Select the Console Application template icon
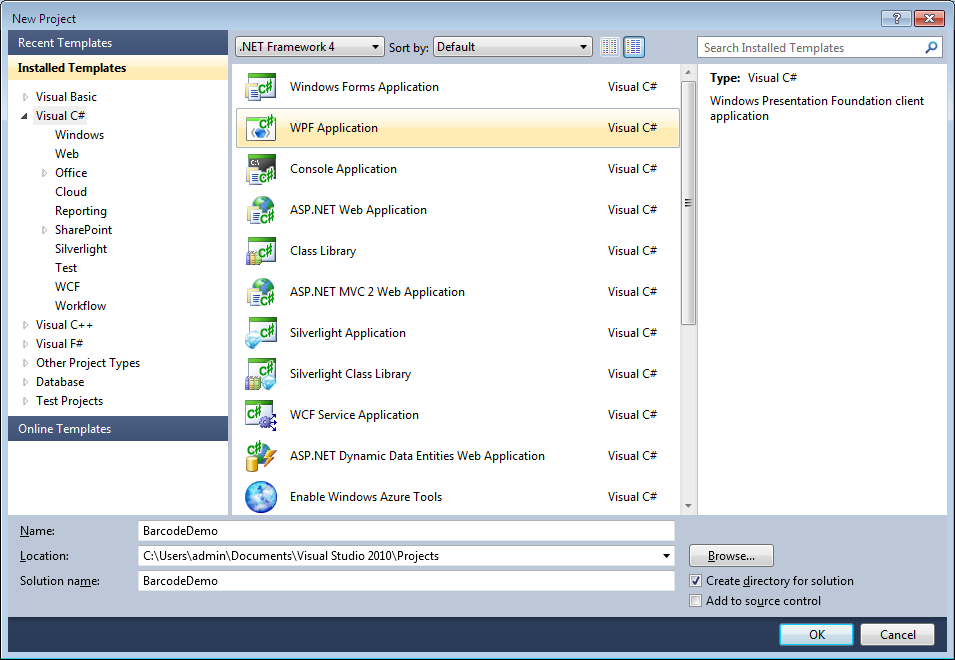The height and width of the screenshot is (660, 955). 261,169
